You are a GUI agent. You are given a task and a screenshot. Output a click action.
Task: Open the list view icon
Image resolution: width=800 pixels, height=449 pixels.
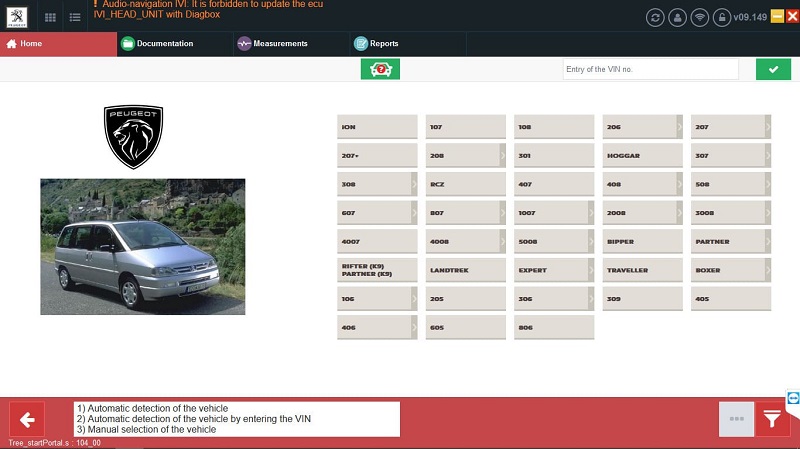coord(75,17)
